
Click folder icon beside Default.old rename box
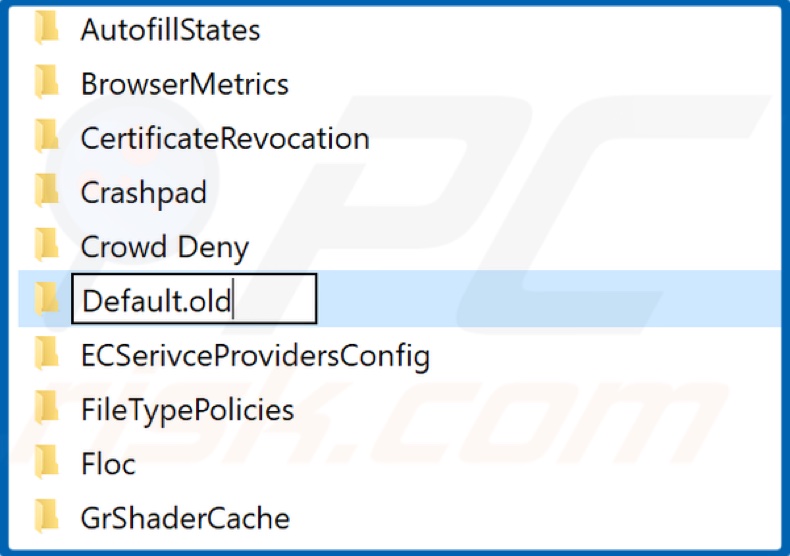(47, 299)
